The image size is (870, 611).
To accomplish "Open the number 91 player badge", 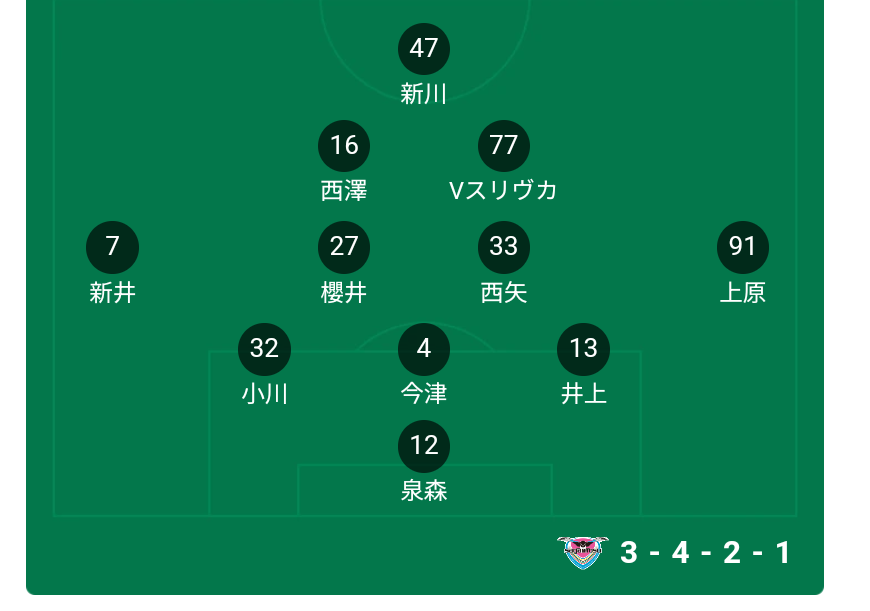I will click(x=743, y=247).
